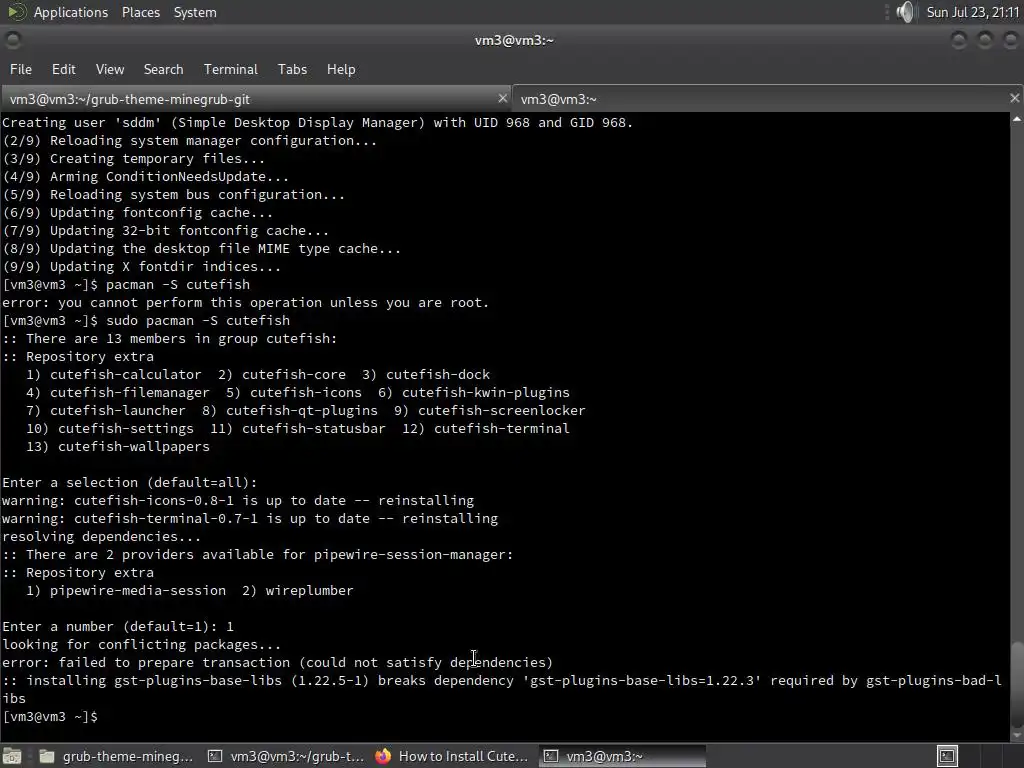
Task: Click the 'error: failed to prepare transaction' line
Action: point(278,662)
